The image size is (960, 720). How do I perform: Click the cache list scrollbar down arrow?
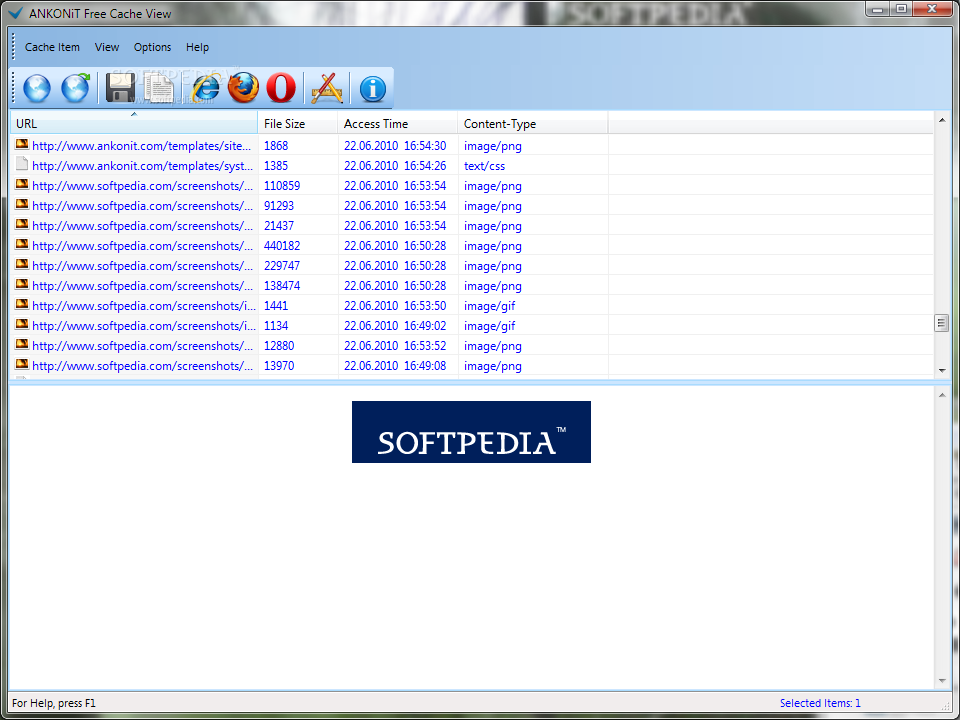942,370
